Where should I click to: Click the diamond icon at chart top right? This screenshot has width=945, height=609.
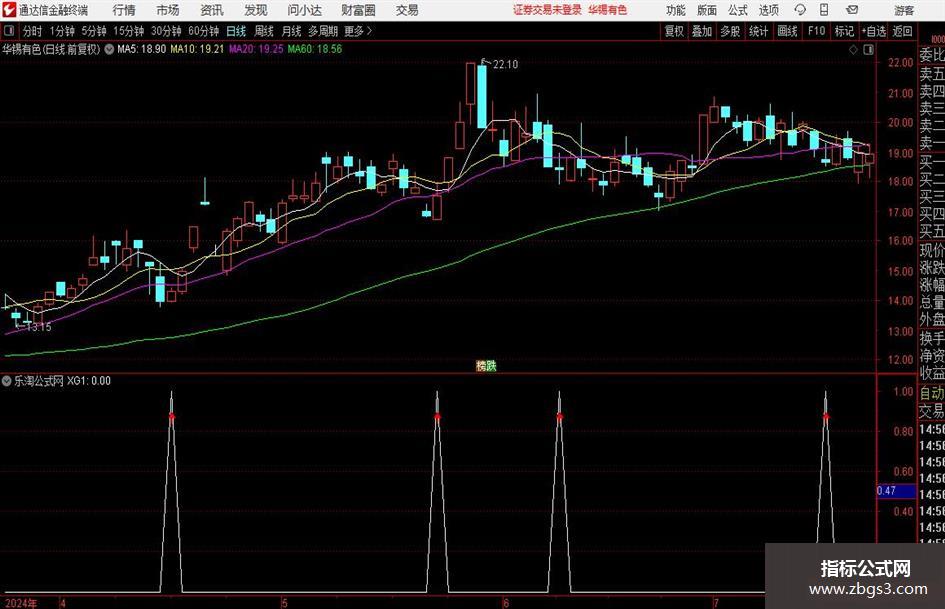[853, 50]
